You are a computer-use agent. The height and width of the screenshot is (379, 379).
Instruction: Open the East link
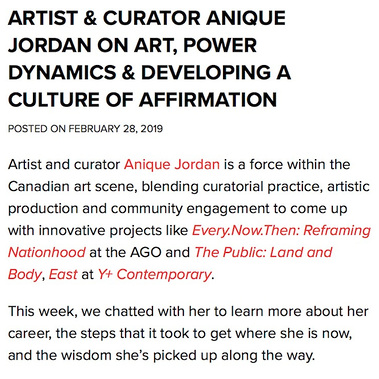pos(63,274)
